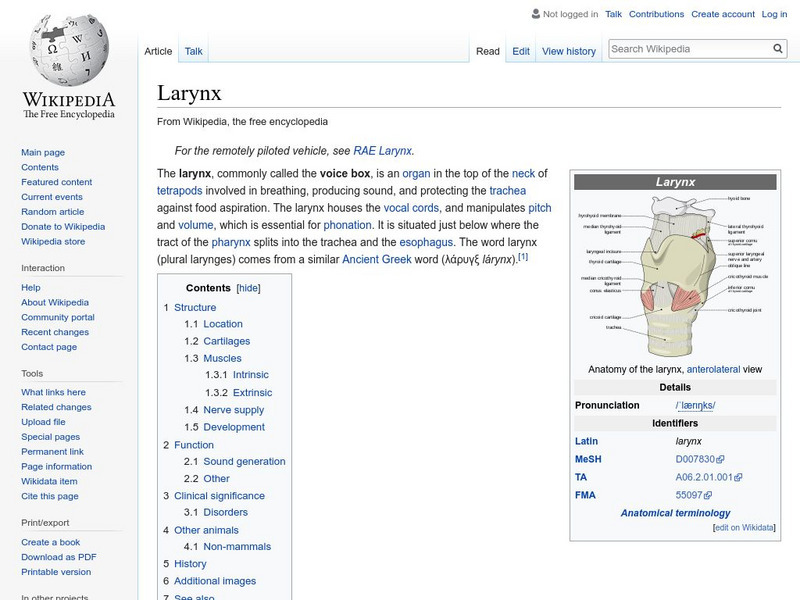The image size is (800, 600).
Task: Open Printable version link
Action: [56, 571]
